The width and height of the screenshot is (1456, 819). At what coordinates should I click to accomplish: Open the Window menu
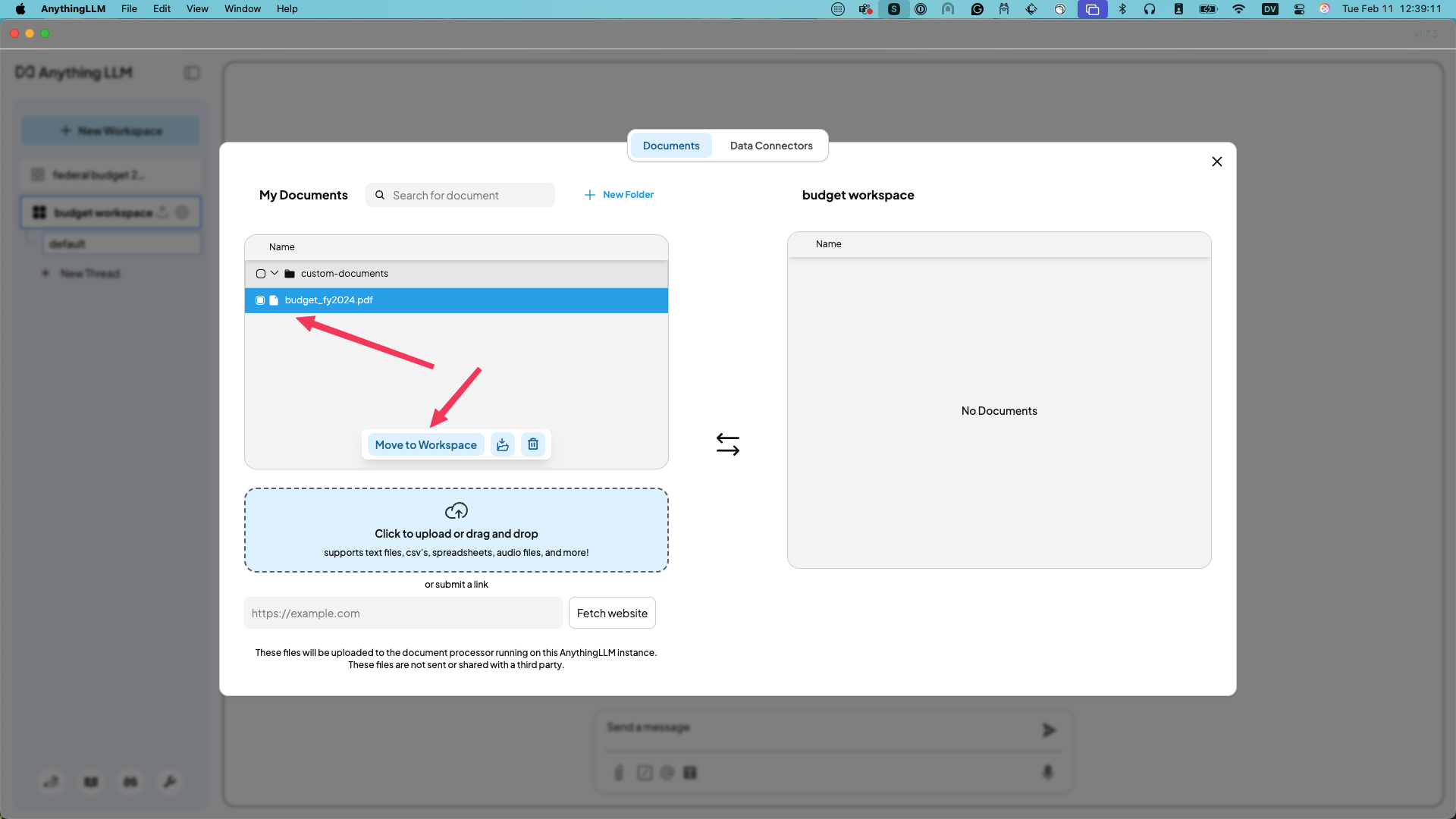click(243, 9)
